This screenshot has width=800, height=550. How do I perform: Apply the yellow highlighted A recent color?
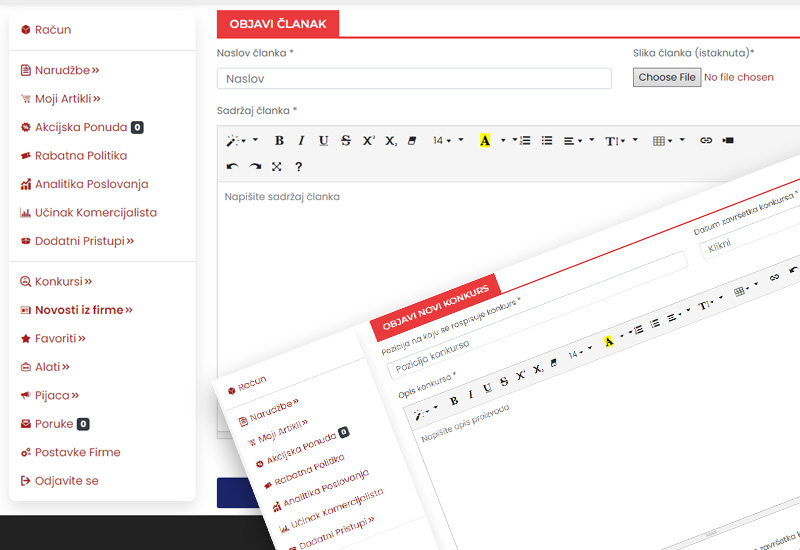coord(485,140)
